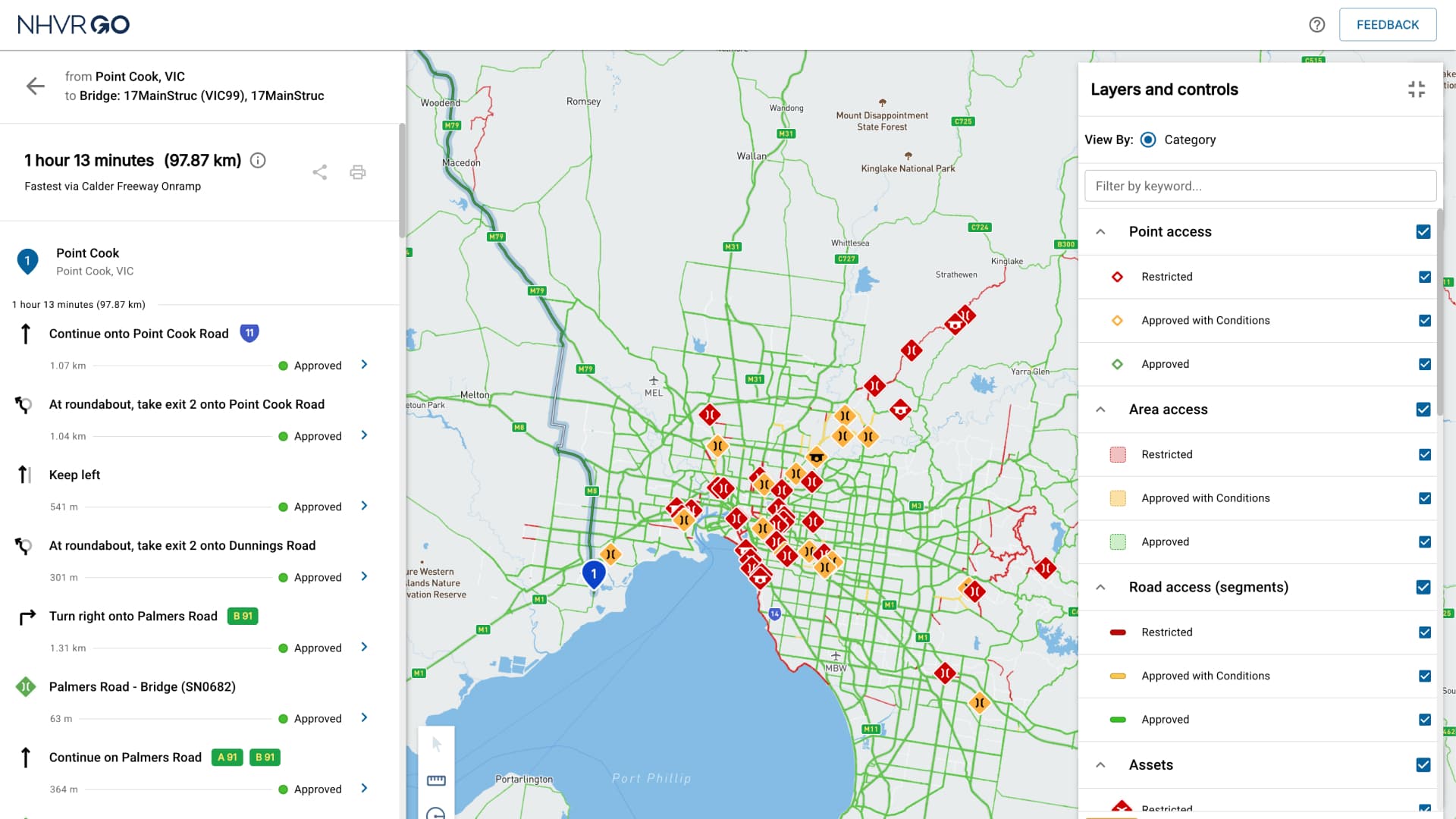This screenshot has height=819, width=1456.
Task: Click the roundabout icon for Dunnings Road step
Action: click(x=24, y=546)
